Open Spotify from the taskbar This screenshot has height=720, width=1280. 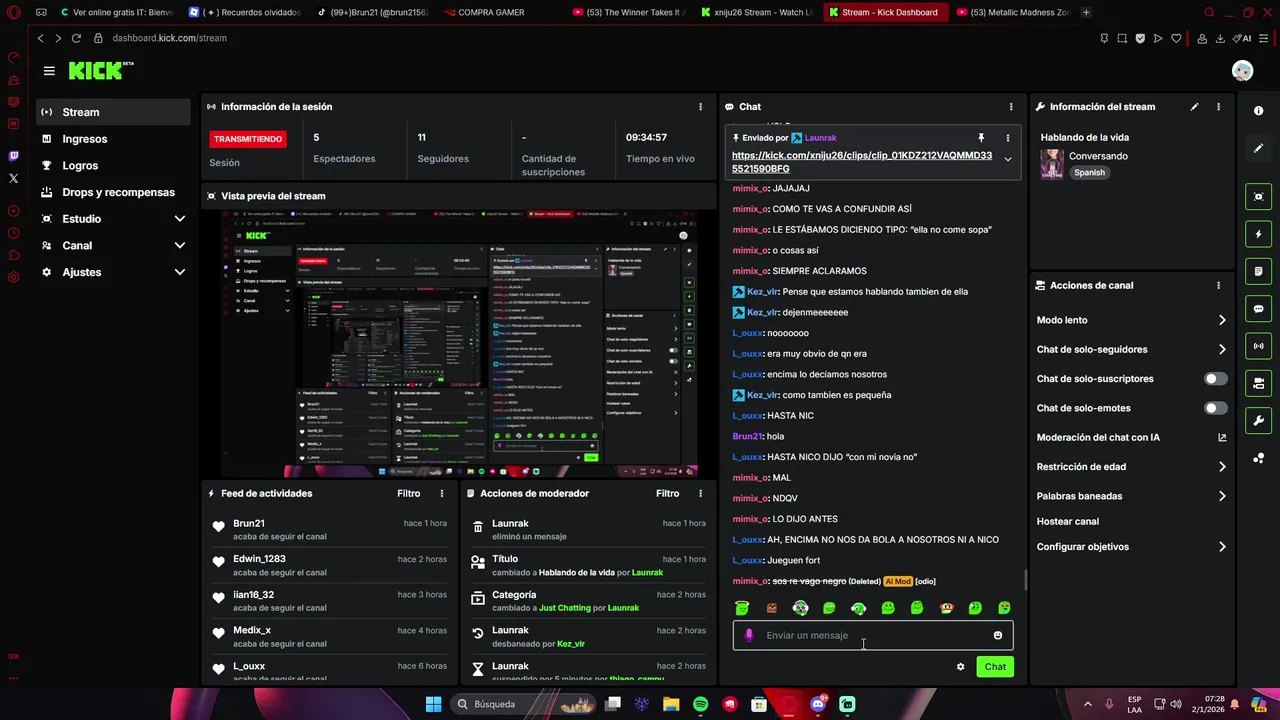[x=700, y=704]
